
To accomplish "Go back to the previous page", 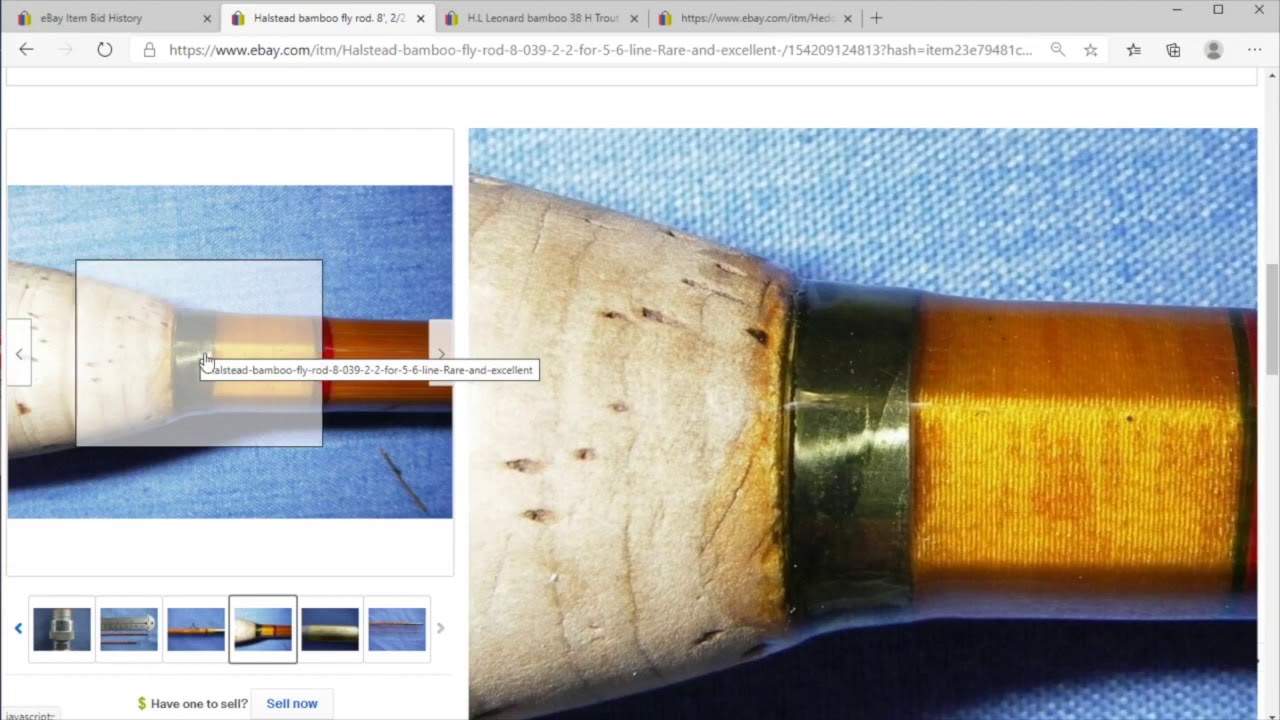I will pos(26,49).
